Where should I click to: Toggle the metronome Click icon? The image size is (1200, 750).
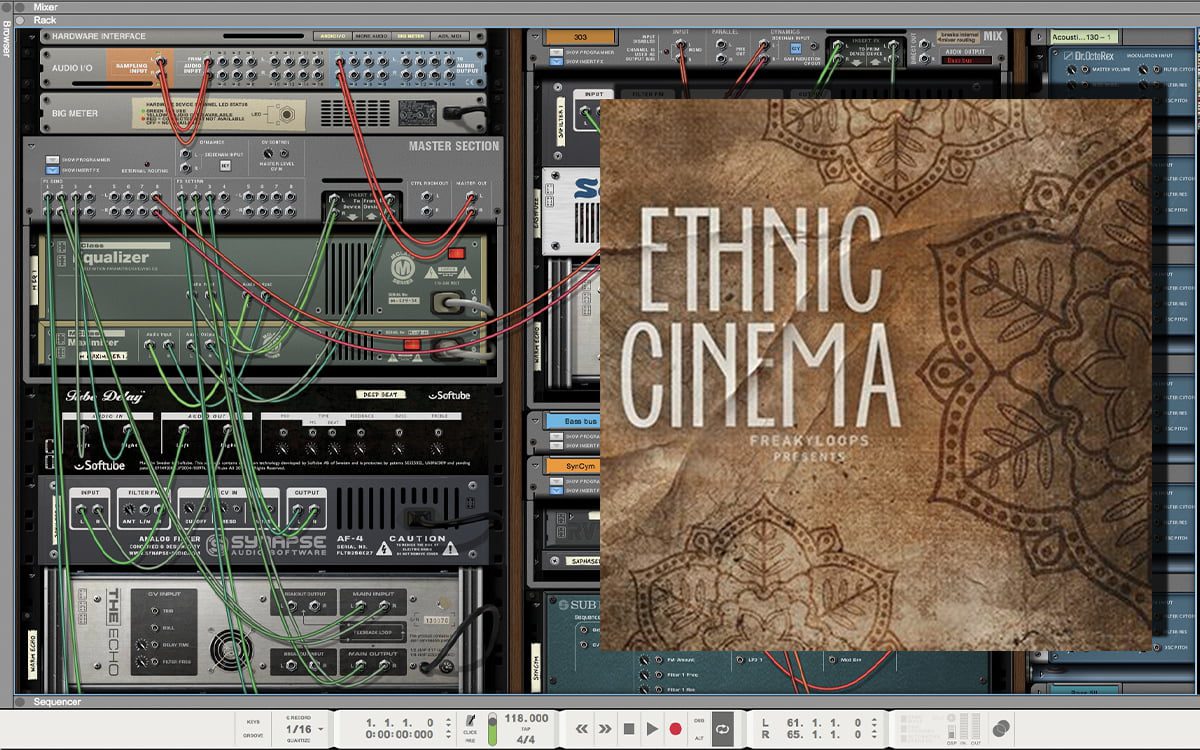pyautogui.click(x=471, y=720)
